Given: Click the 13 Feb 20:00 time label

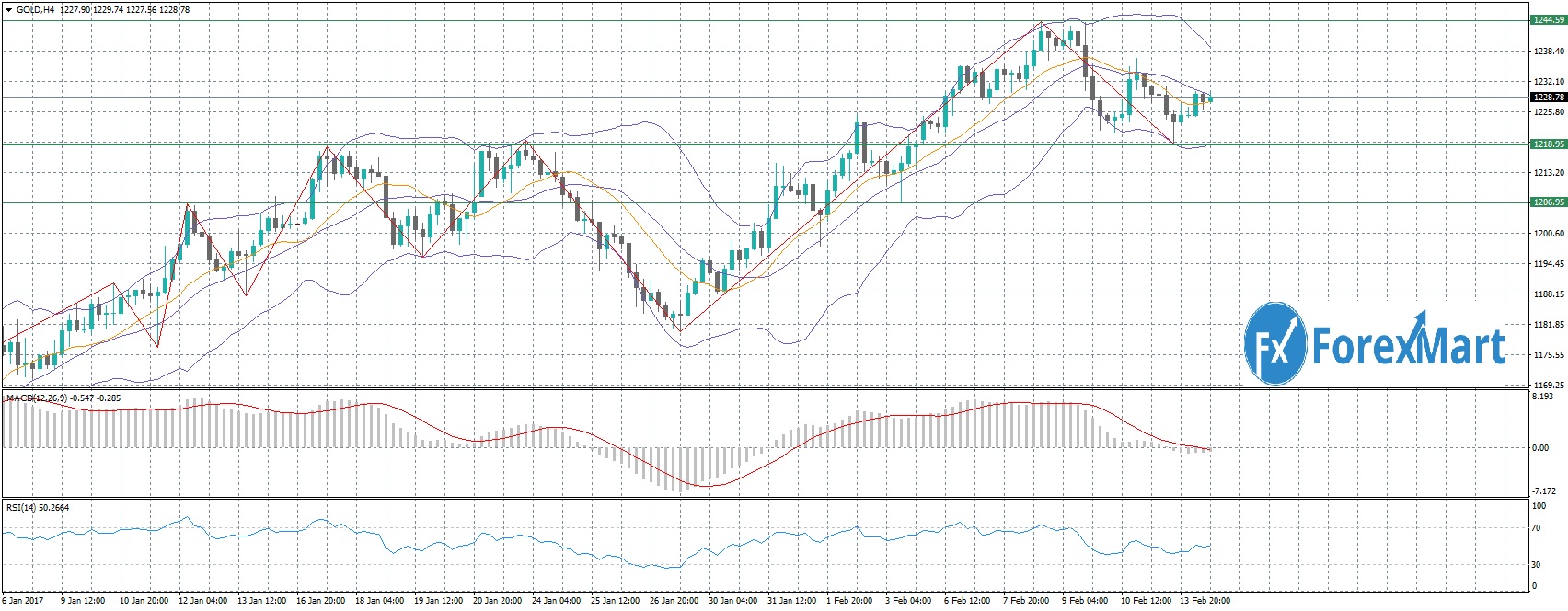Looking at the screenshot, I should click(x=1205, y=601).
